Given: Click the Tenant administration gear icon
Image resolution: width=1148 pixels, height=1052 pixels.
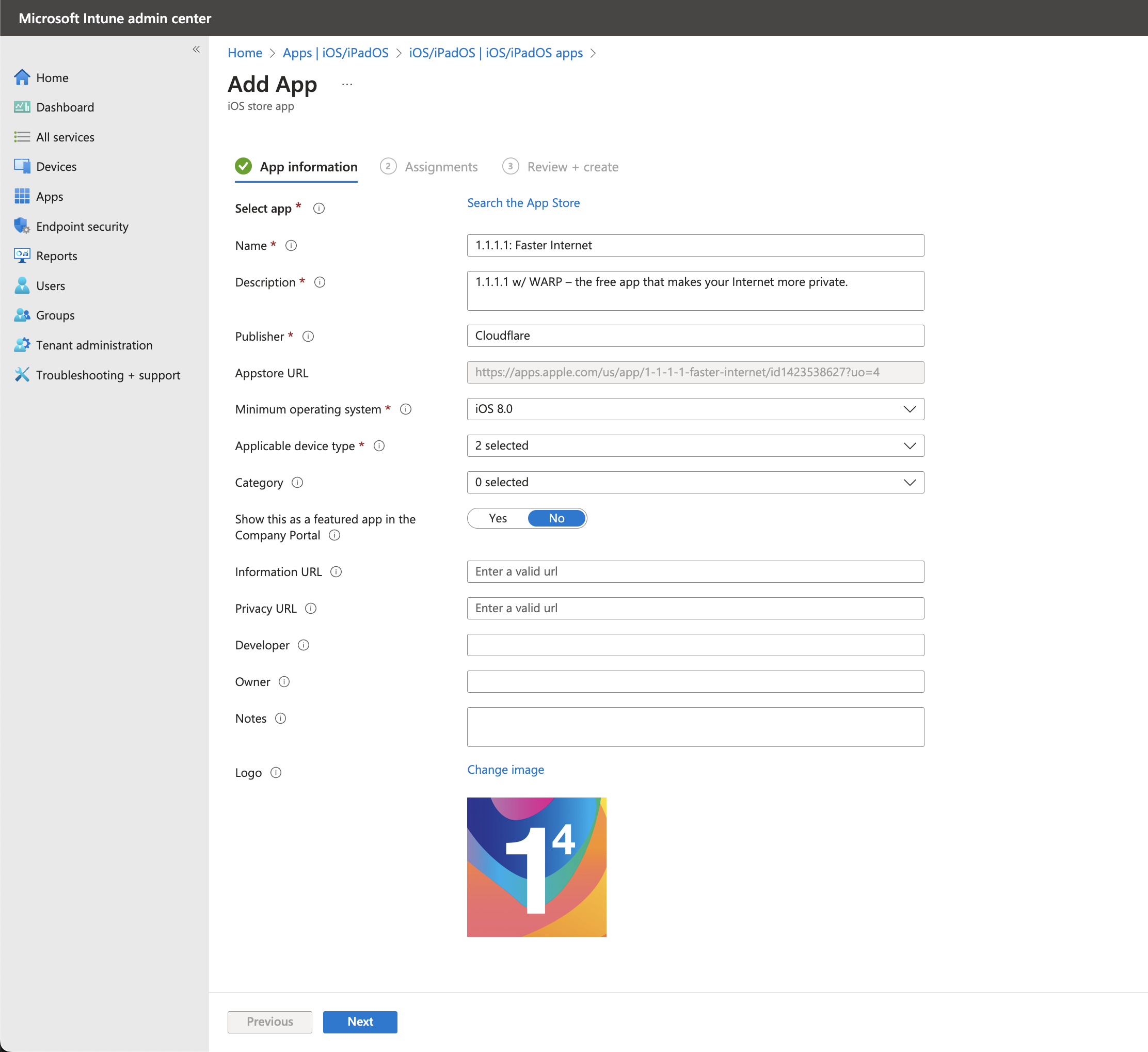Looking at the screenshot, I should [x=22, y=345].
